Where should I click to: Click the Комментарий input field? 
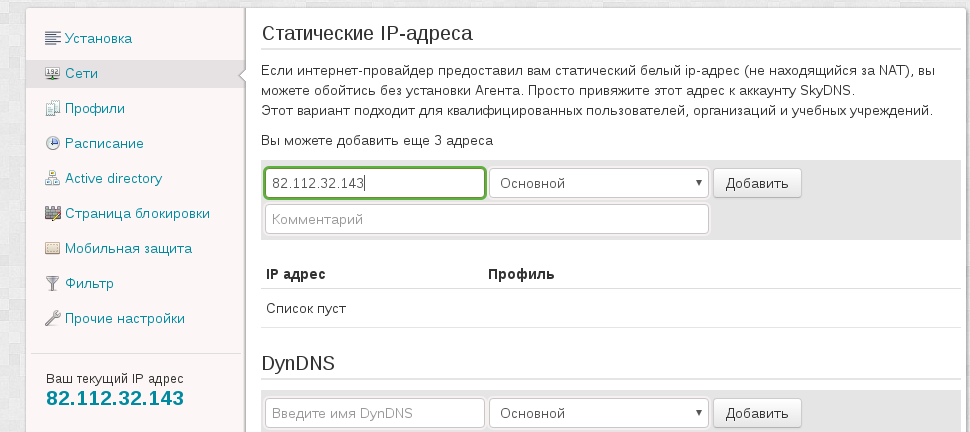coord(487,219)
